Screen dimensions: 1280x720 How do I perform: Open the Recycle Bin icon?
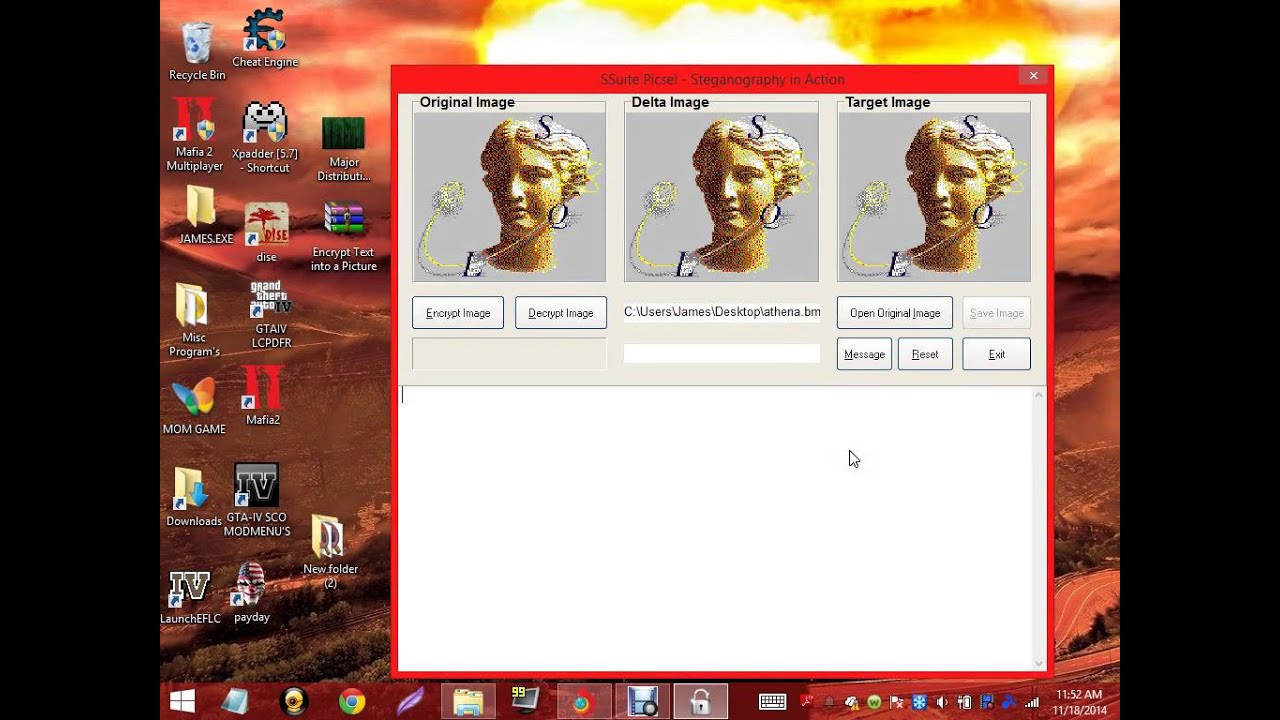(197, 50)
